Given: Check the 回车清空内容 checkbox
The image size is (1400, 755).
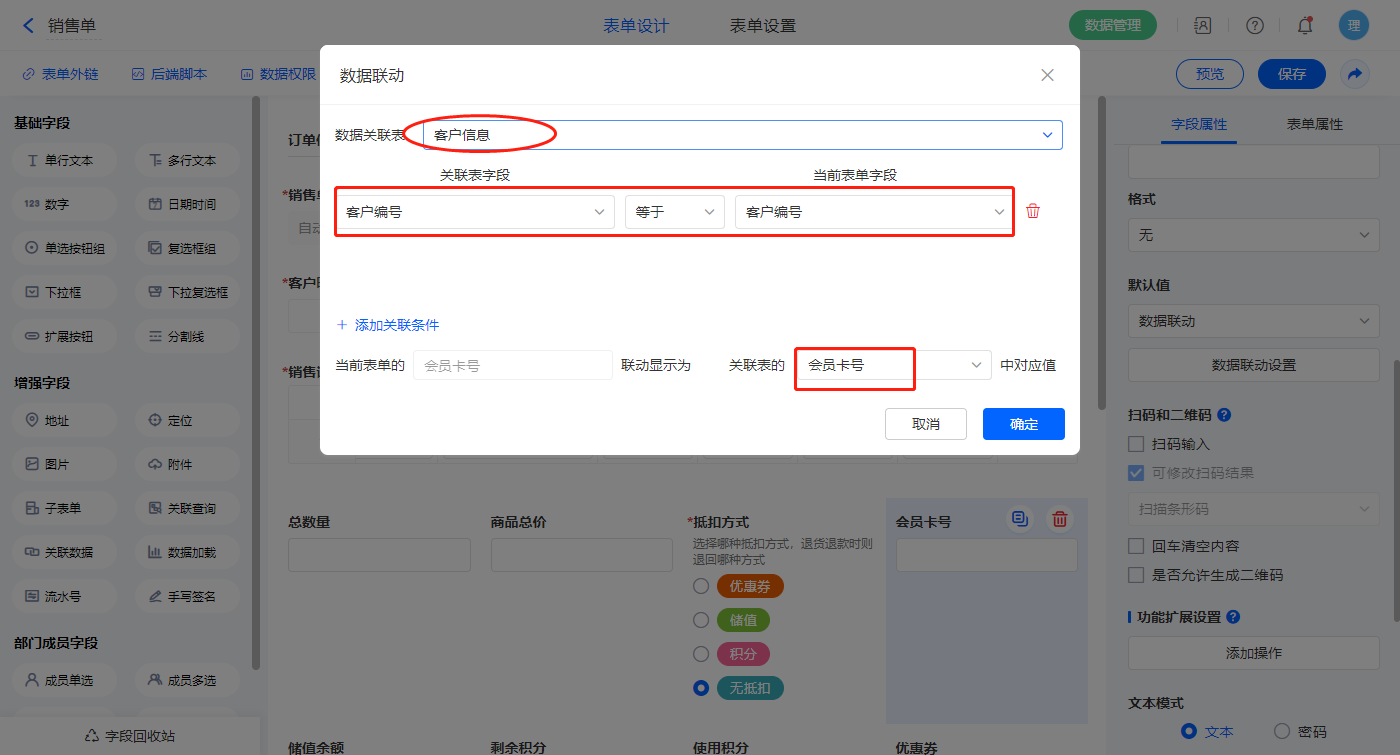Looking at the screenshot, I should (x=1135, y=546).
